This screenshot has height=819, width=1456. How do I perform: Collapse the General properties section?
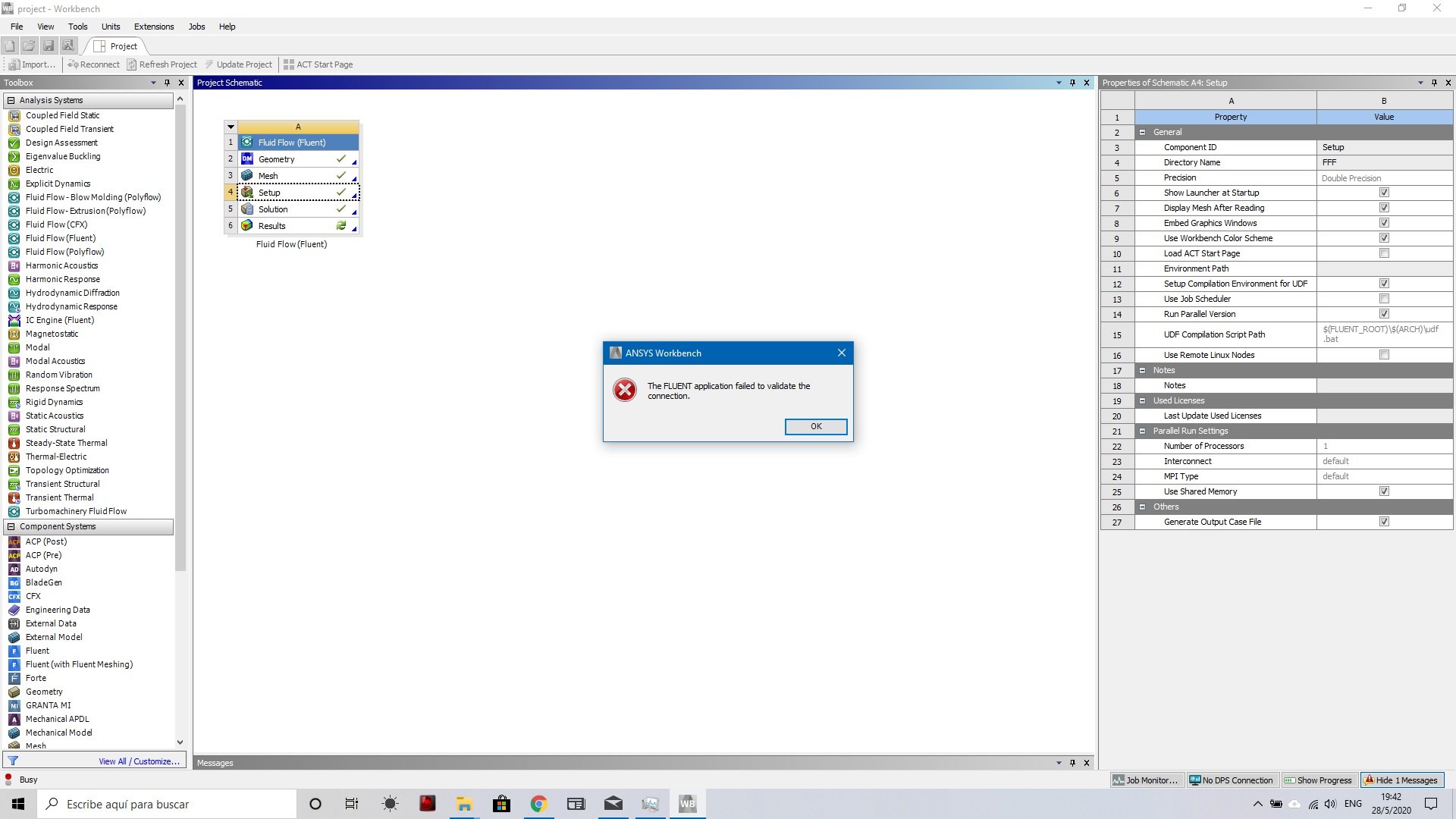click(1142, 132)
